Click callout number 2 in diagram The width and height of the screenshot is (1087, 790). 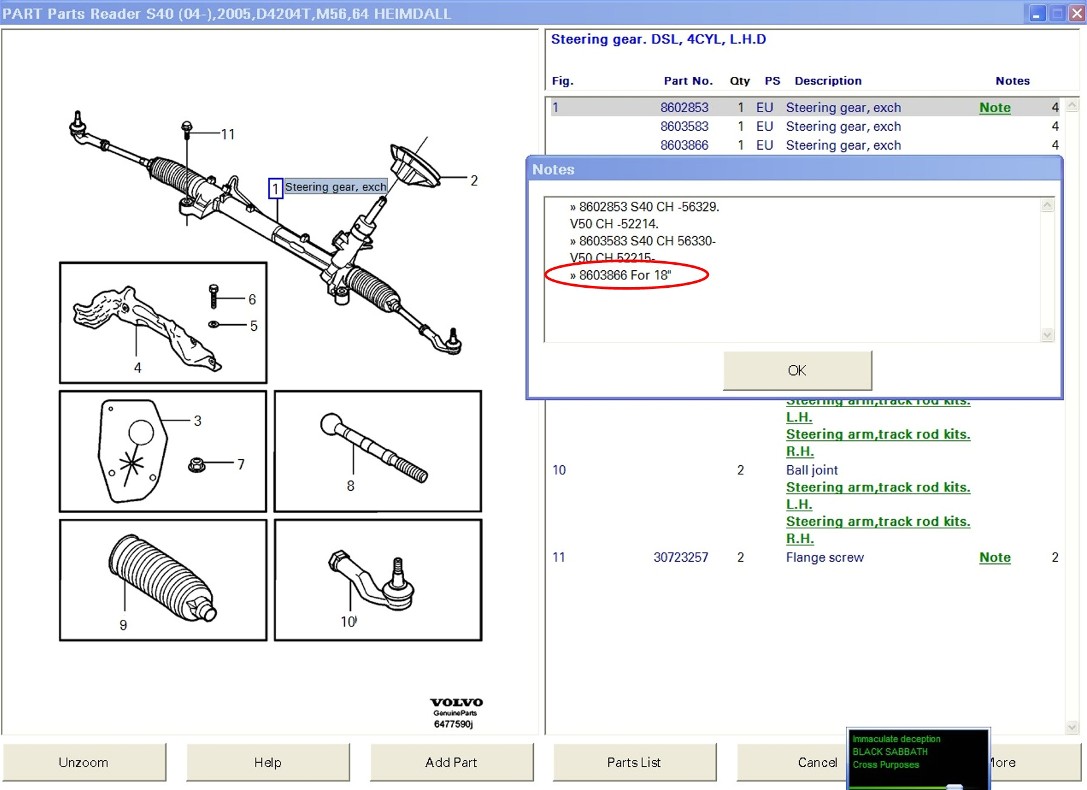click(474, 181)
